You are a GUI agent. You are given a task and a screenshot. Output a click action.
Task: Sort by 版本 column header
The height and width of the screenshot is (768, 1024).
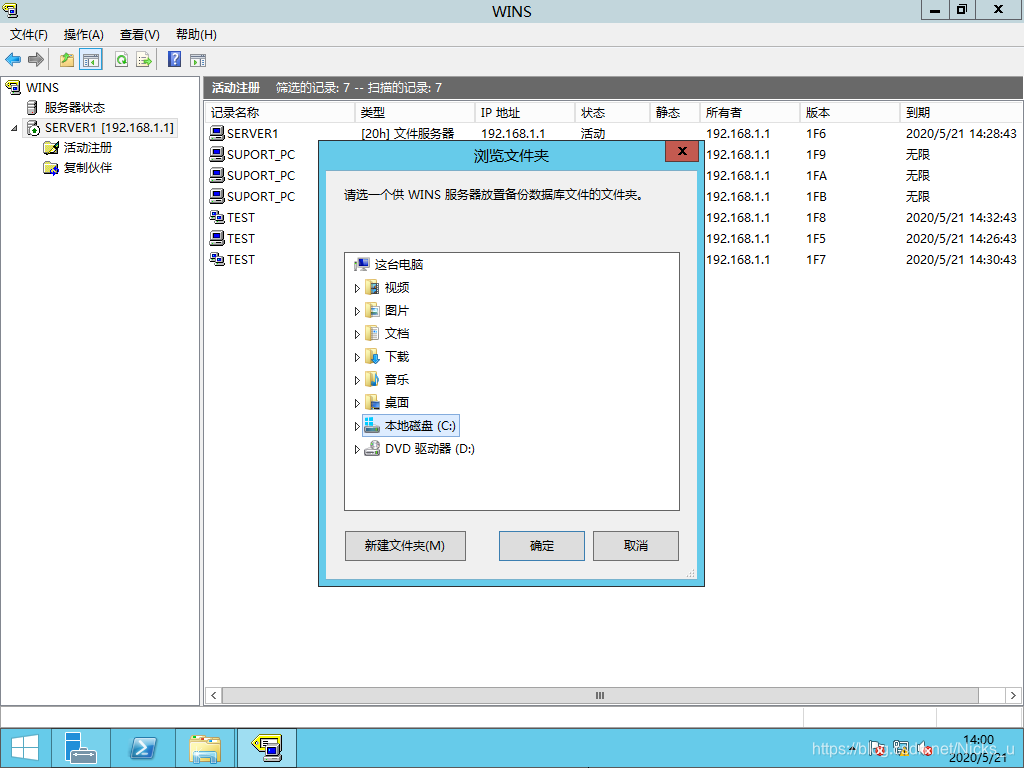(x=850, y=112)
